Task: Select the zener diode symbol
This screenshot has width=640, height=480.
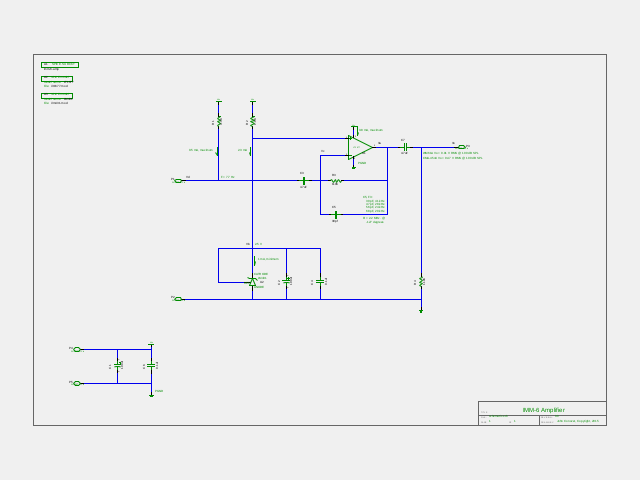Action: coord(252,282)
